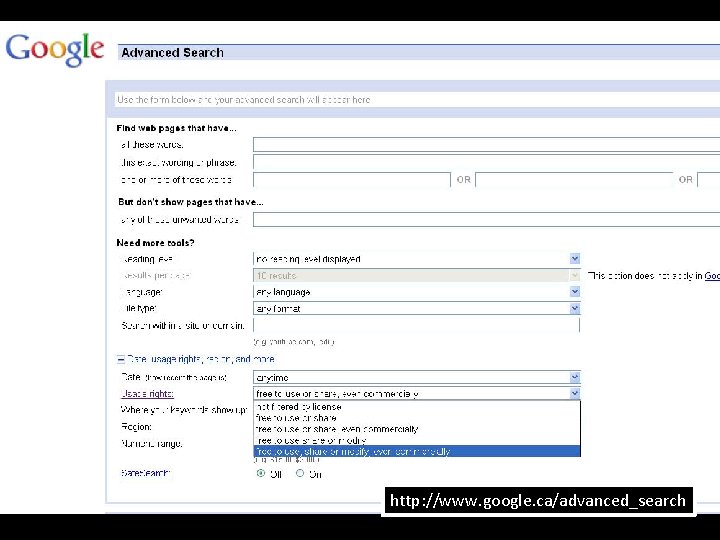This screenshot has width=720, height=540.
Task: Click the Google logo
Action: tap(55, 50)
